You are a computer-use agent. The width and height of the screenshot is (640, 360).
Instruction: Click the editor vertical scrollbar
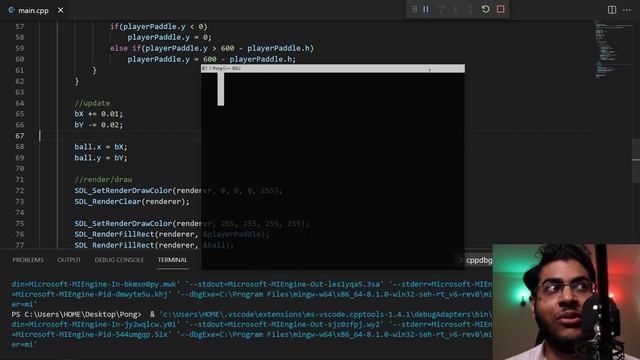click(636, 160)
